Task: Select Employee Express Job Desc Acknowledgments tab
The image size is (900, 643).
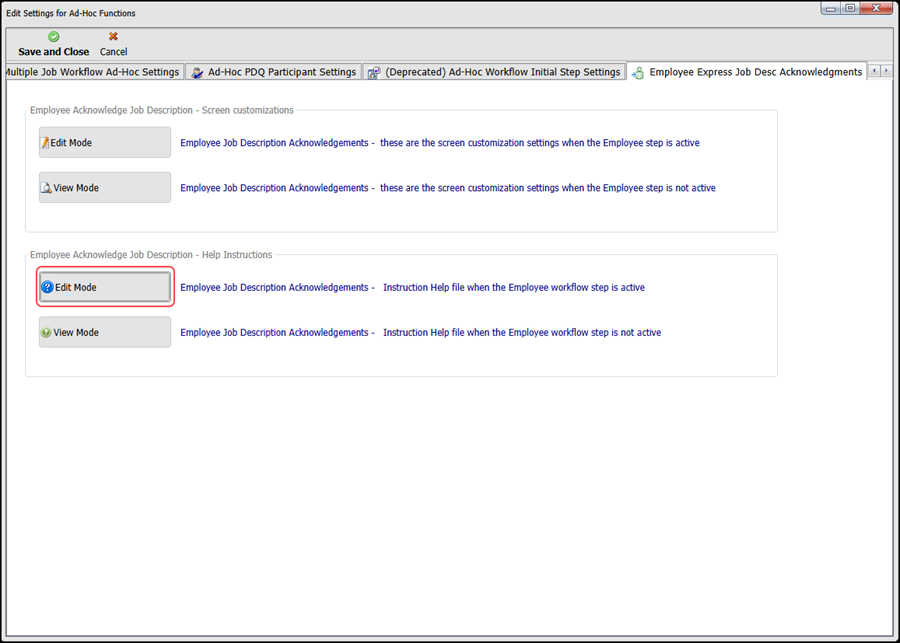Action: click(x=746, y=72)
